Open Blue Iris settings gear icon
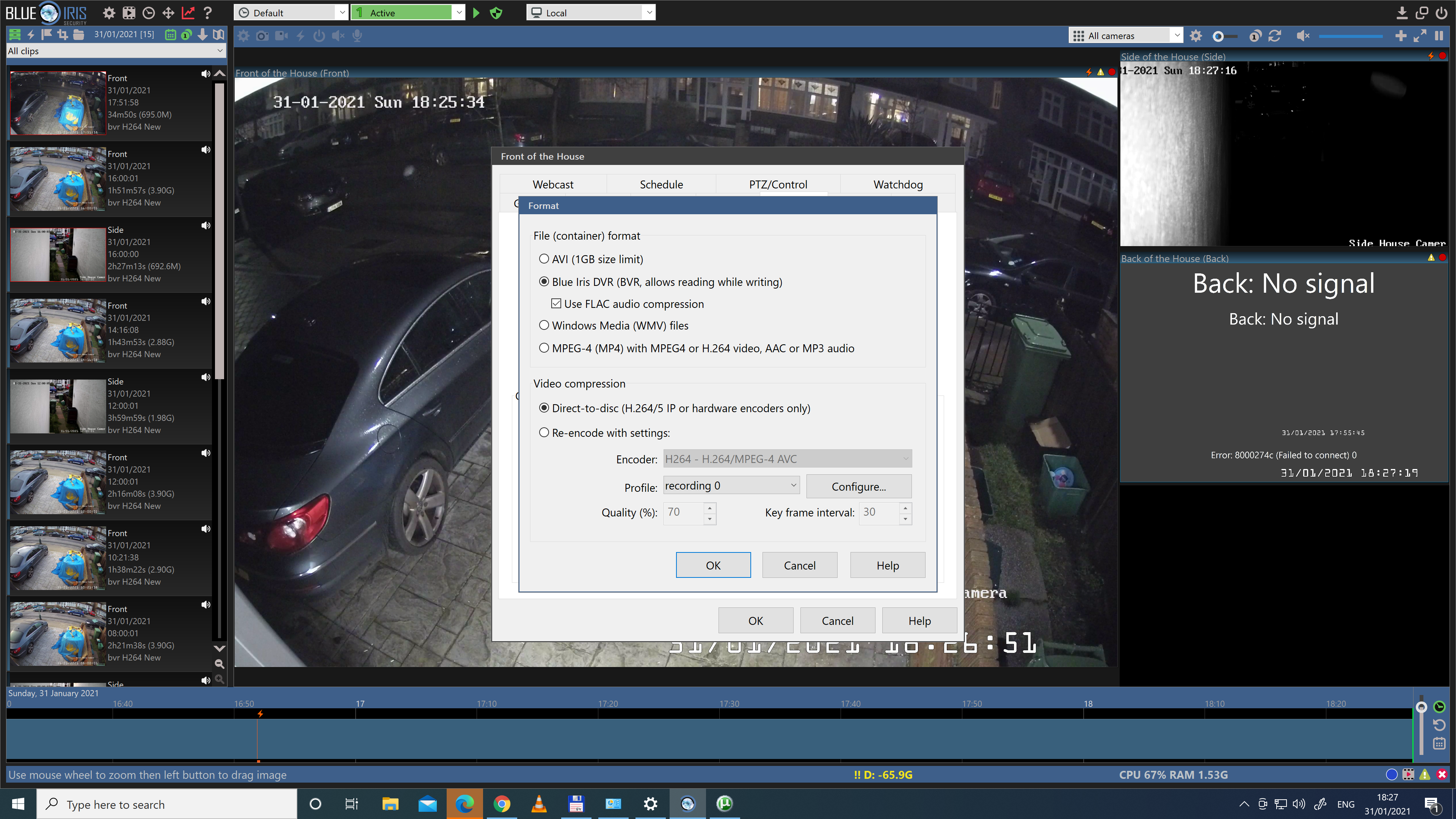 click(x=109, y=13)
